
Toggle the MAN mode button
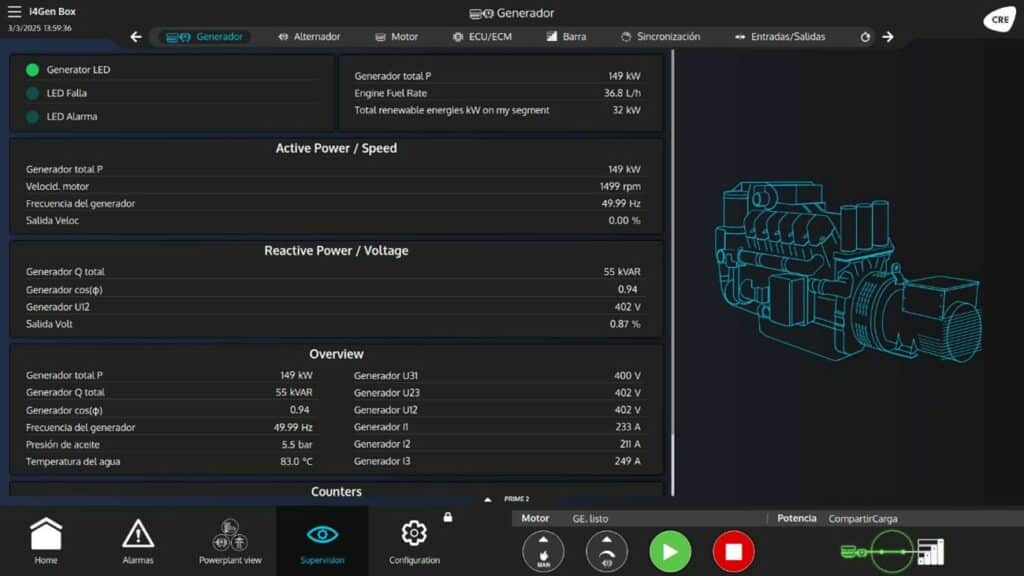pyautogui.click(x=543, y=551)
